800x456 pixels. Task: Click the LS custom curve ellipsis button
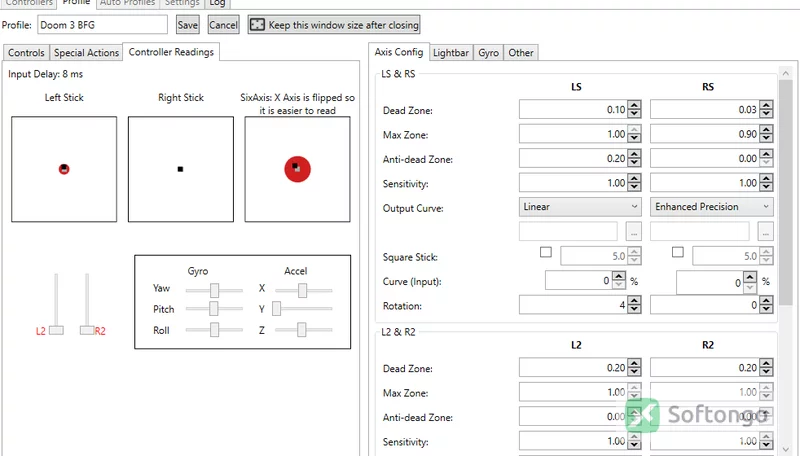tap(634, 232)
